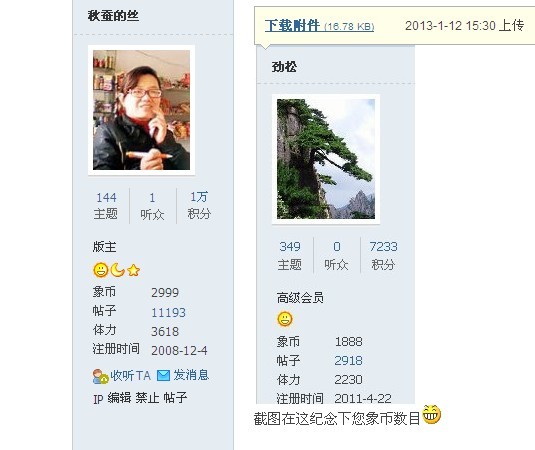The width and height of the screenshot is (535, 450).
Task: Click the star rank icon under 版主
Action: 133,271
